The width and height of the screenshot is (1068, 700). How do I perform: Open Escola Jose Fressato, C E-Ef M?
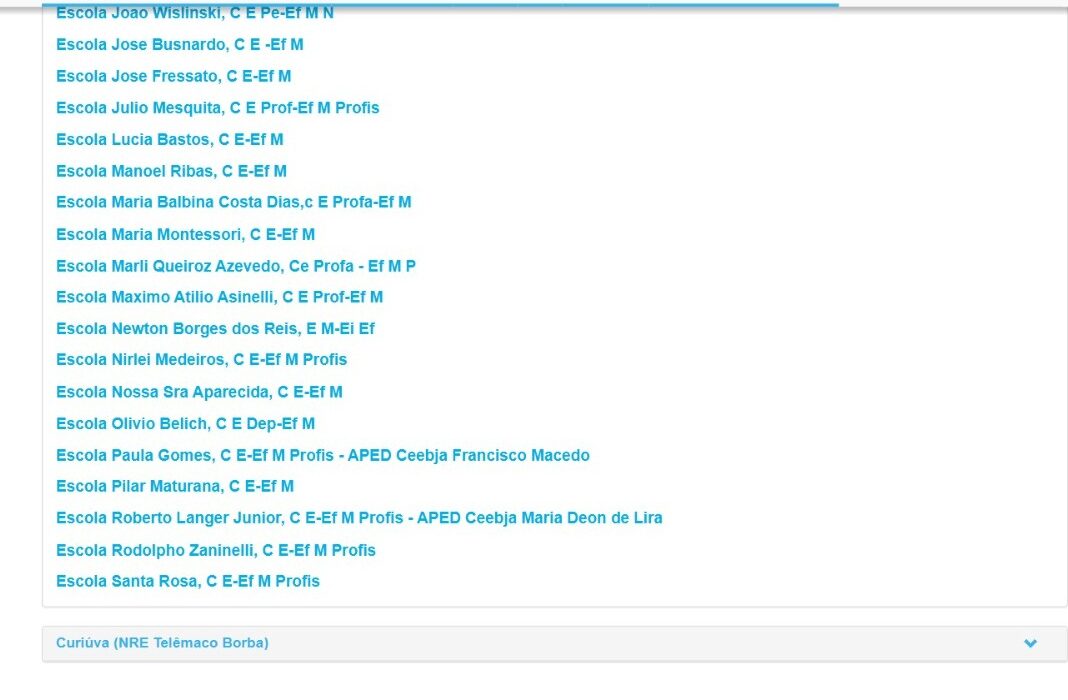[x=174, y=76]
